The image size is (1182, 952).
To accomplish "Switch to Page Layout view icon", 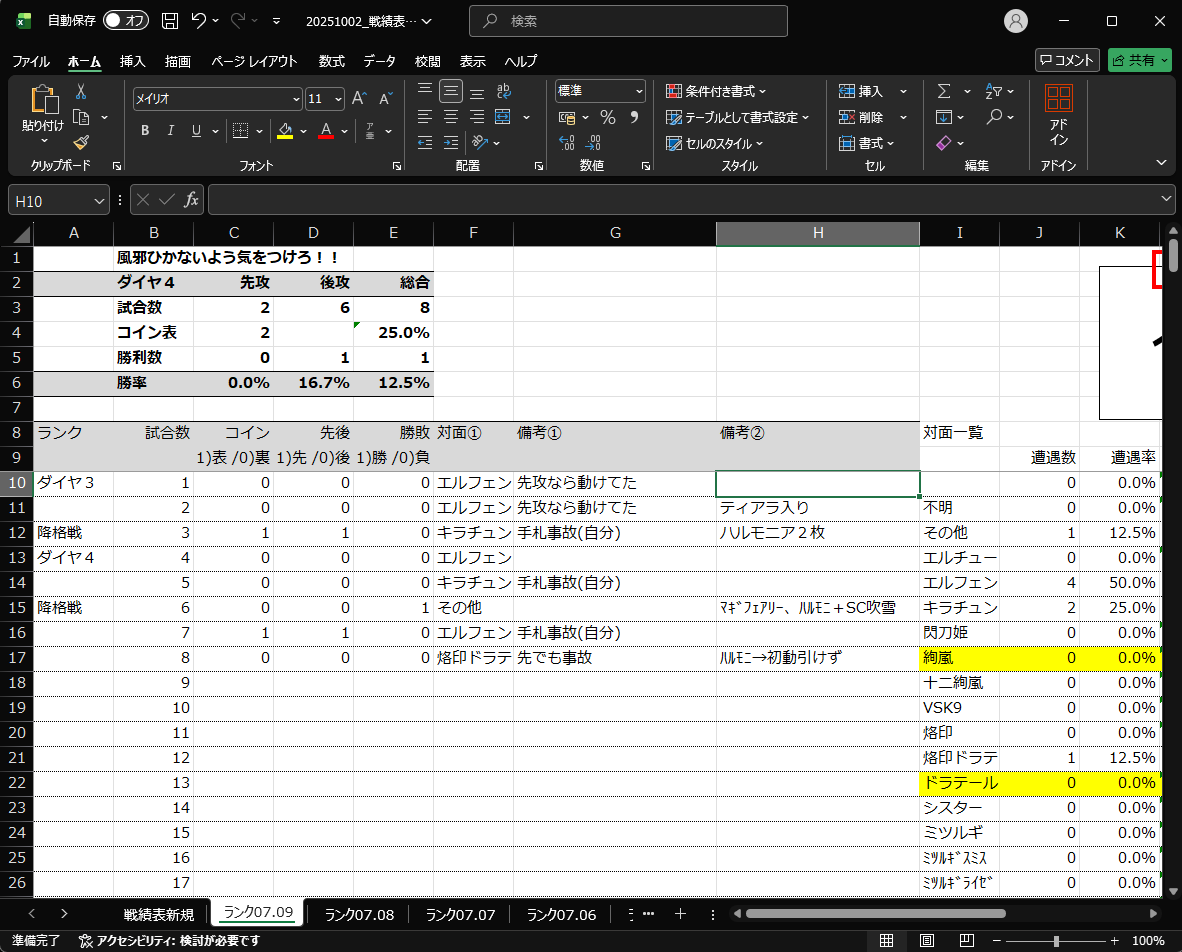I will click(926, 940).
